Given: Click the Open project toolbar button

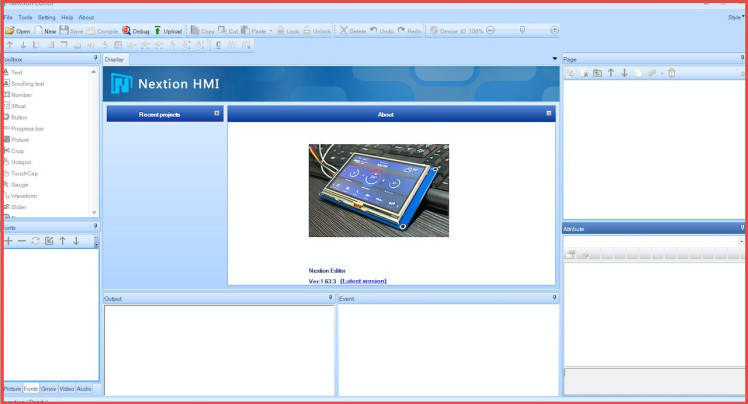Looking at the screenshot, I should [x=18, y=31].
